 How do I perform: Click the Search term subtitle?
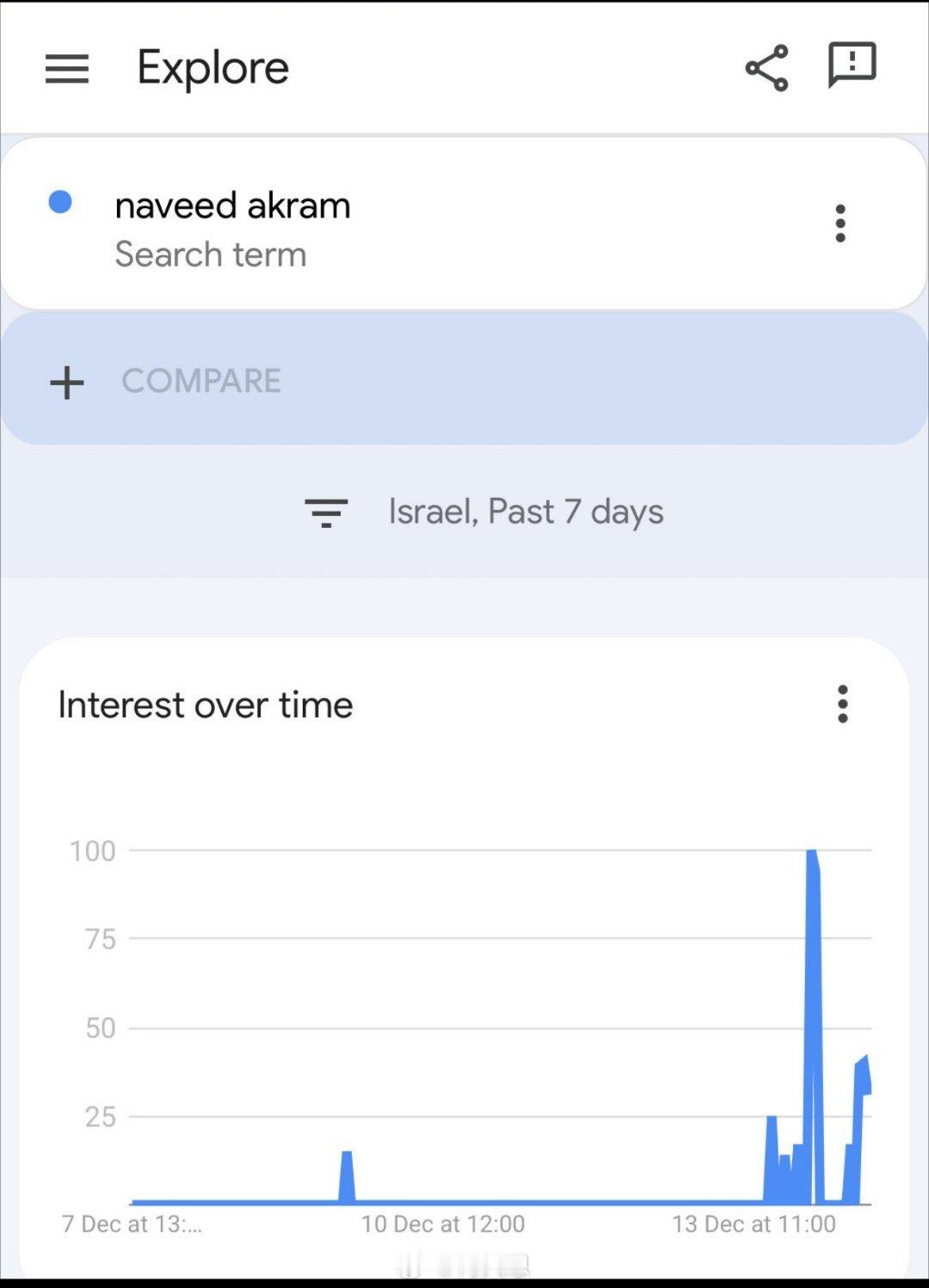[211, 255]
